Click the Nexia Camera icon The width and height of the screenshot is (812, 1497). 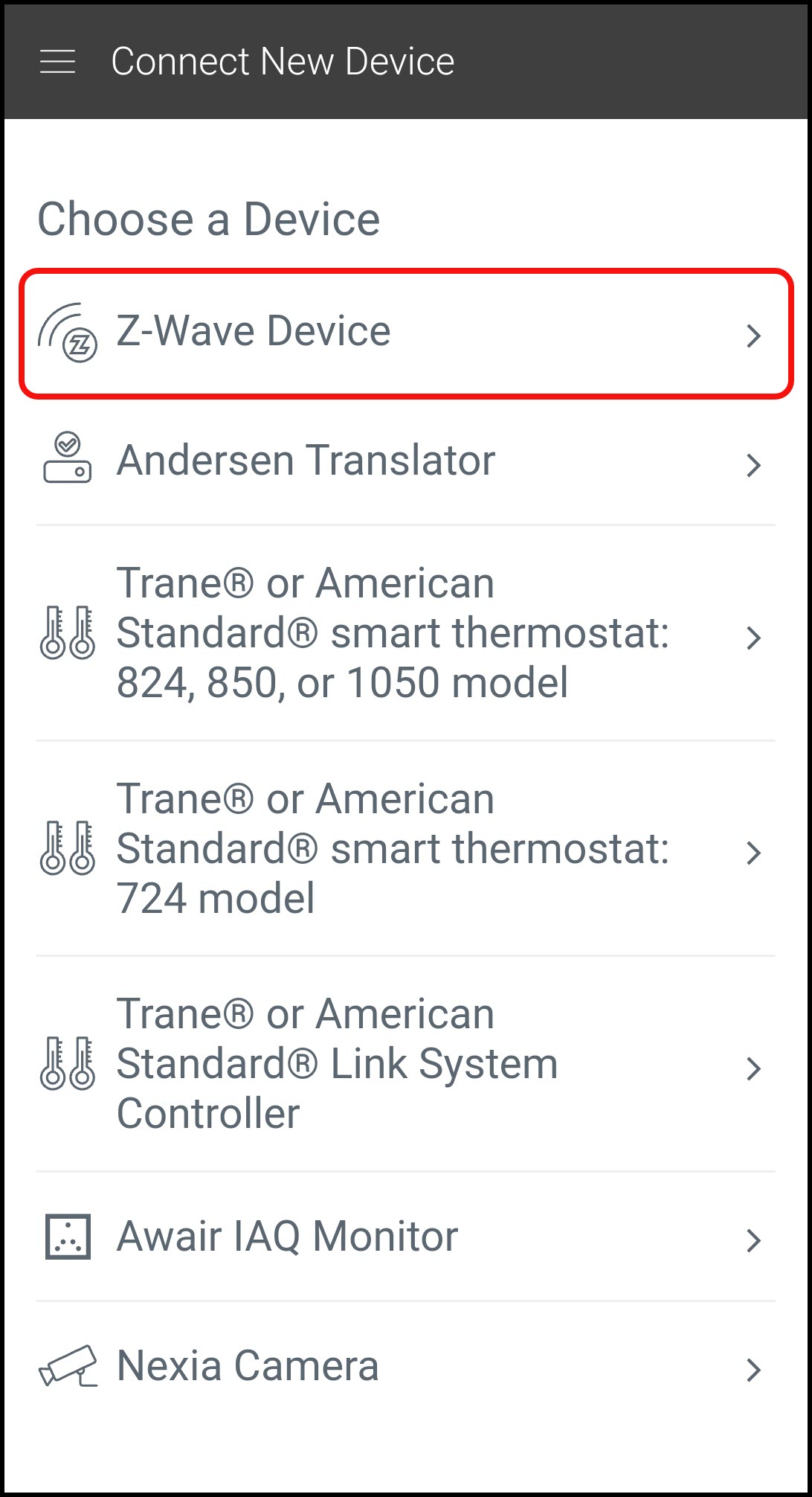pyautogui.click(x=68, y=1366)
